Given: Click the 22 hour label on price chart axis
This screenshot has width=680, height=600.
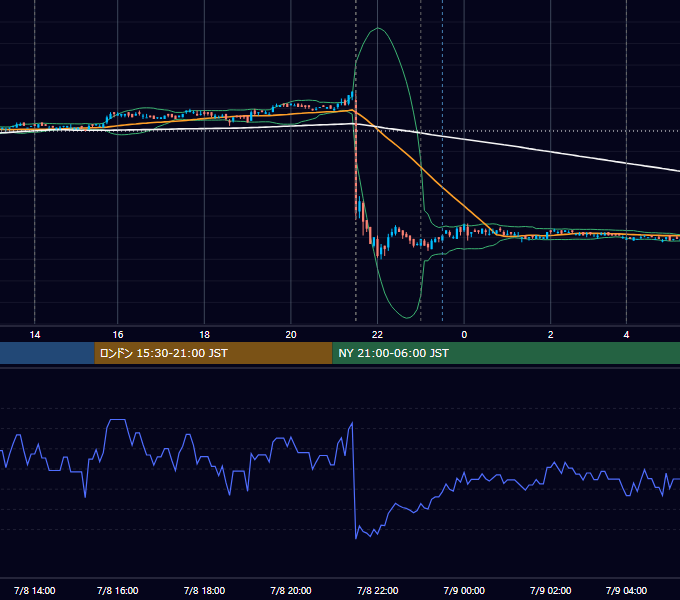Looking at the screenshot, I should point(377,335).
